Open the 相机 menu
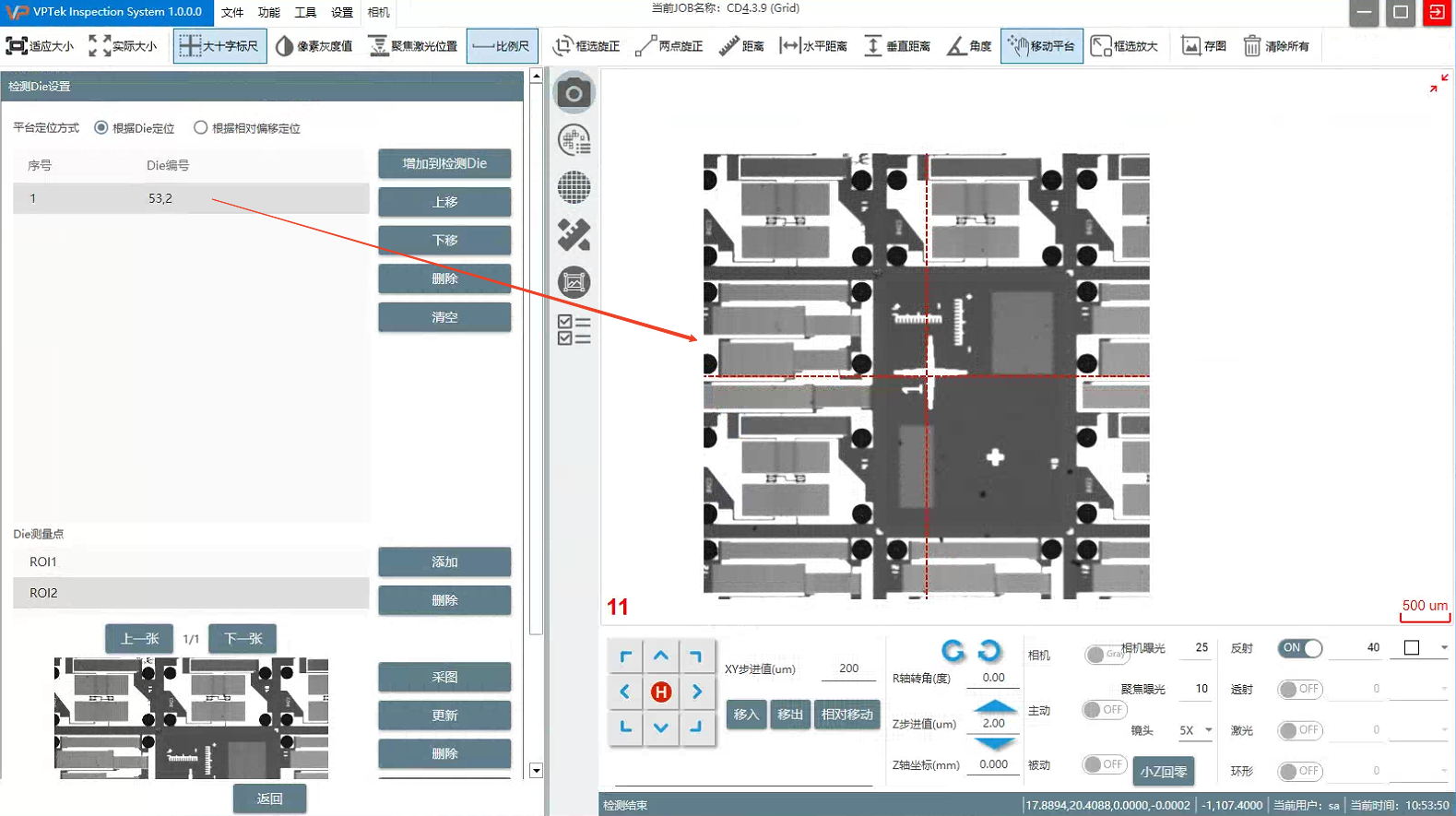This screenshot has width=1456, height=816. [378, 13]
